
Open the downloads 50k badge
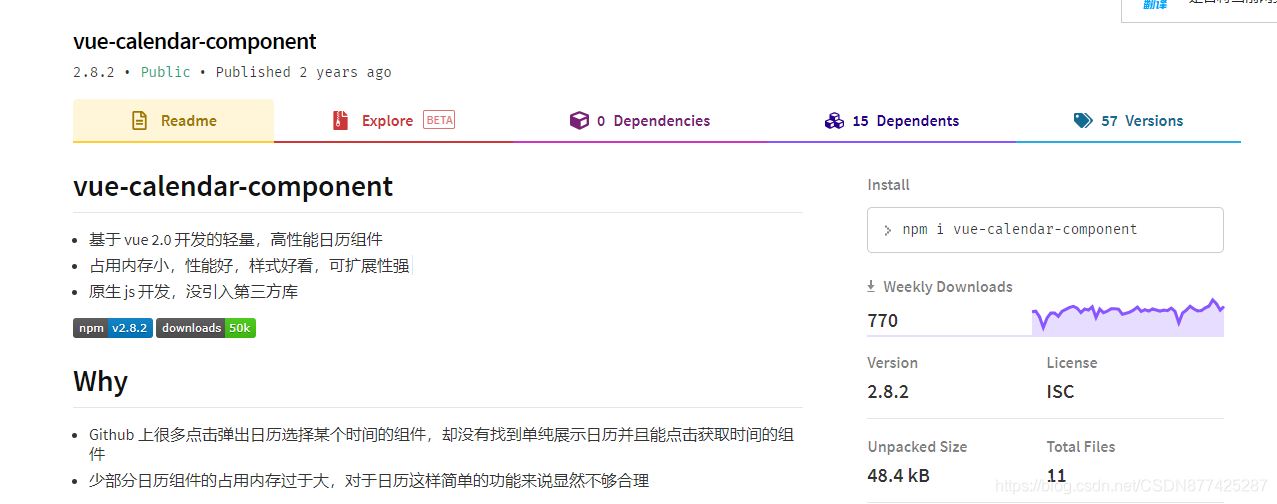click(x=206, y=328)
